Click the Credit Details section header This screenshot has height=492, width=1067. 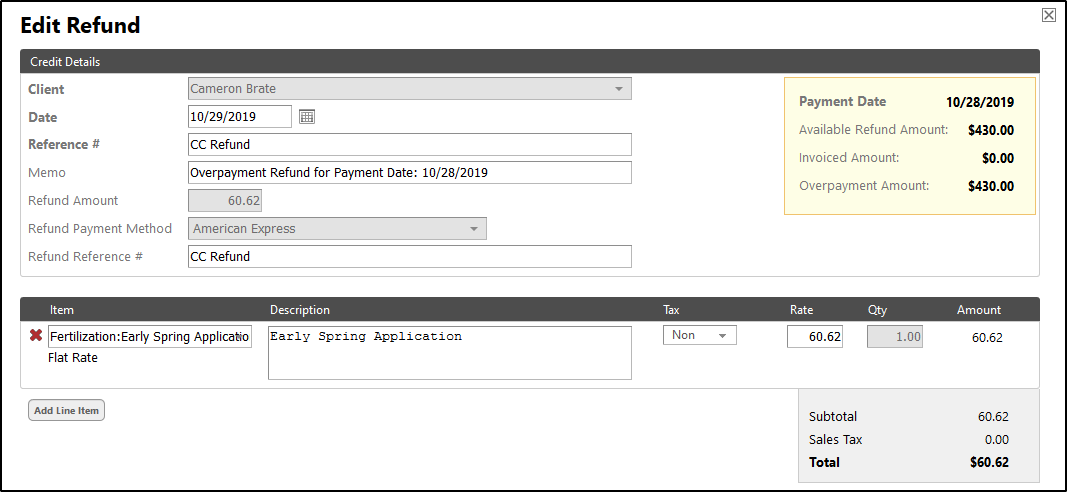coord(65,62)
